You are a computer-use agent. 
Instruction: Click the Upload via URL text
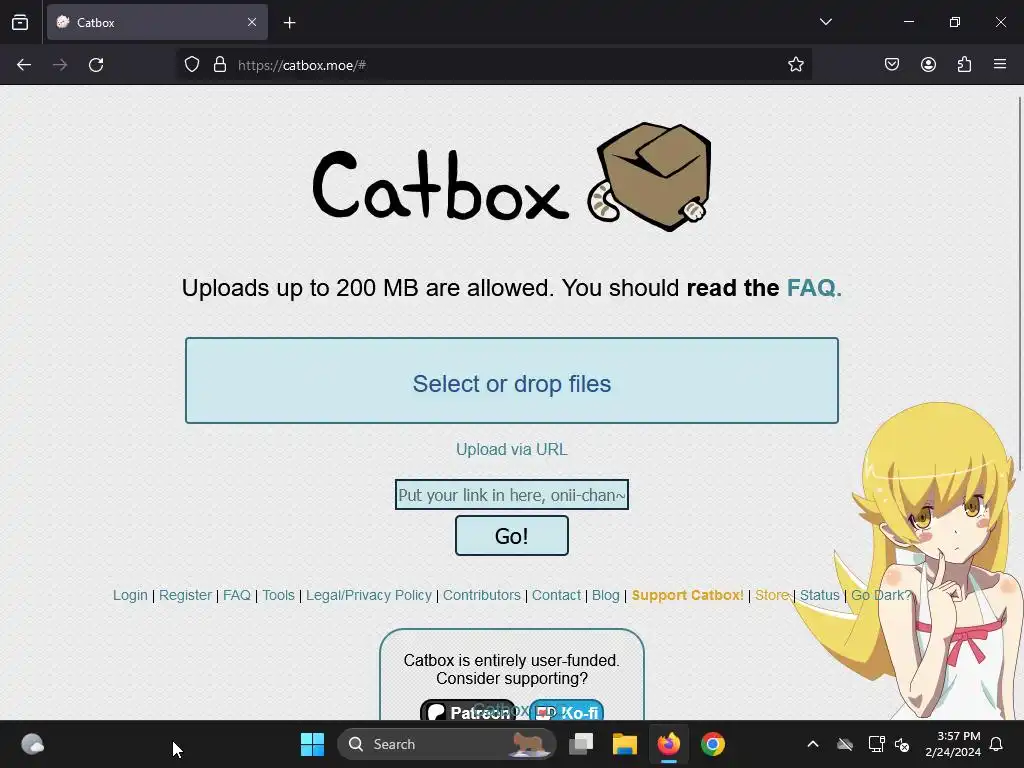click(512, 449)
